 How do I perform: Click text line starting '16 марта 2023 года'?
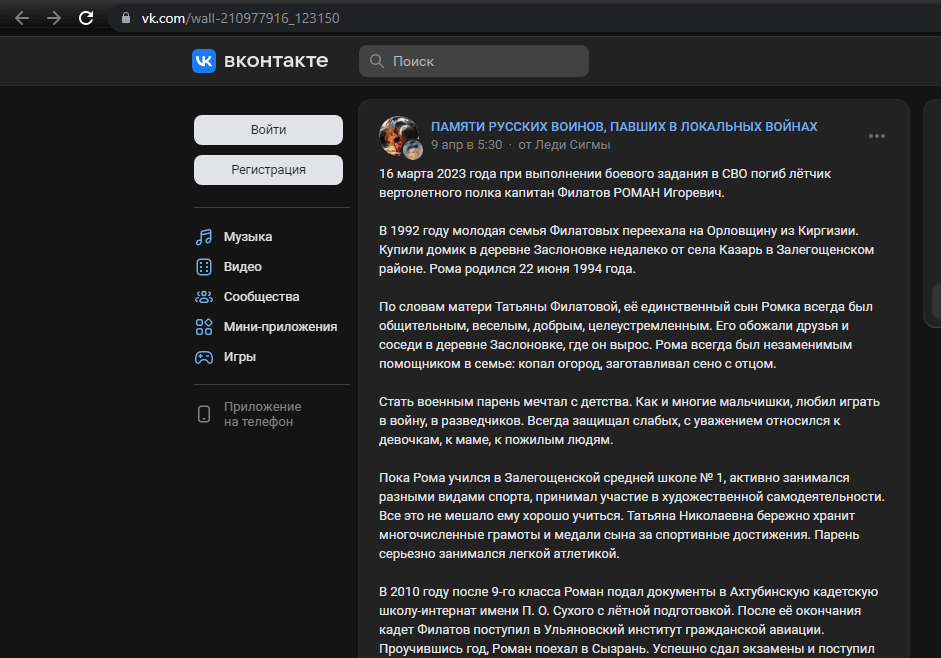tap(605, 174)
